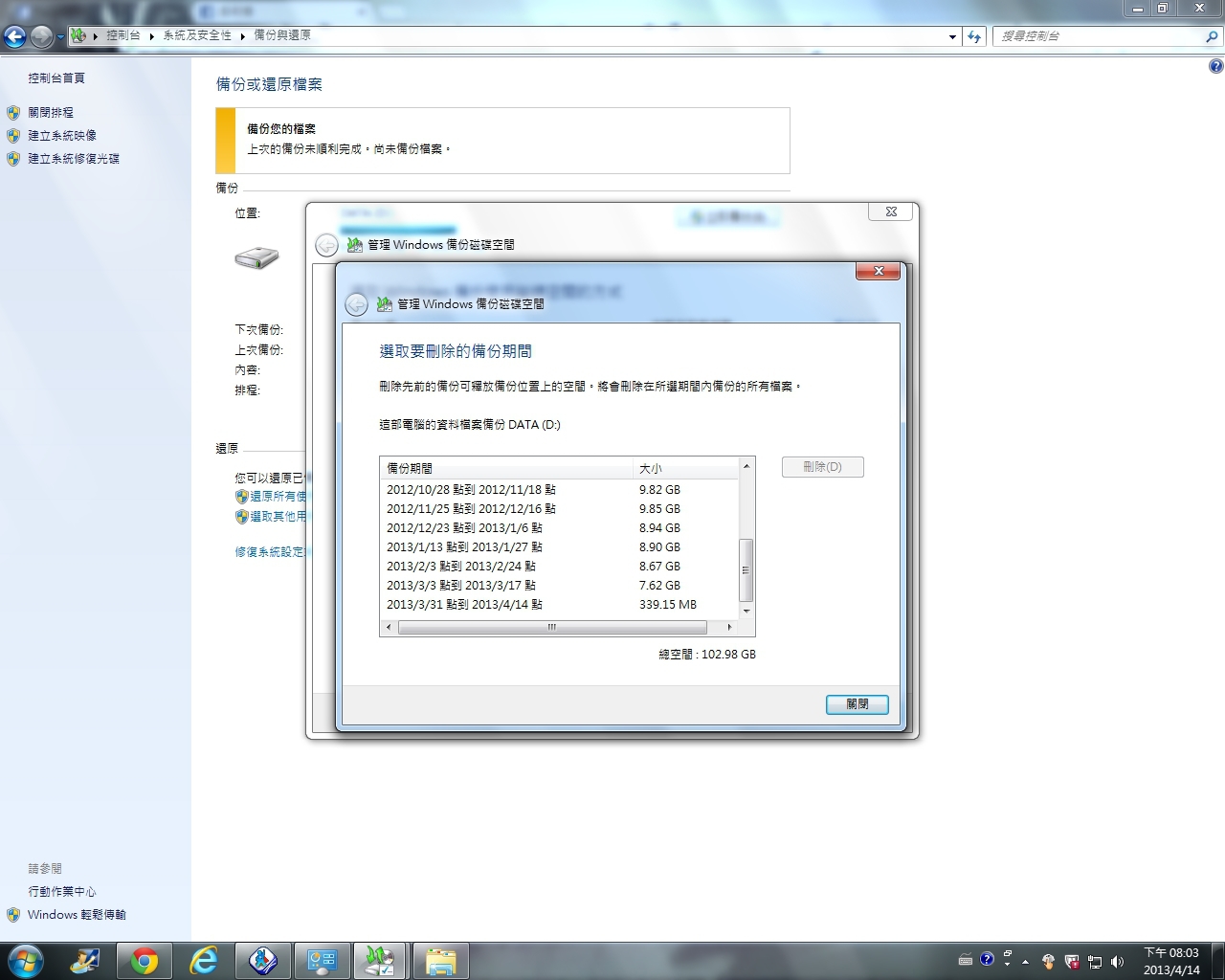
Task: Select backup period 2013/3/31 到 2013/4/14
Action: tap(560, 604)
